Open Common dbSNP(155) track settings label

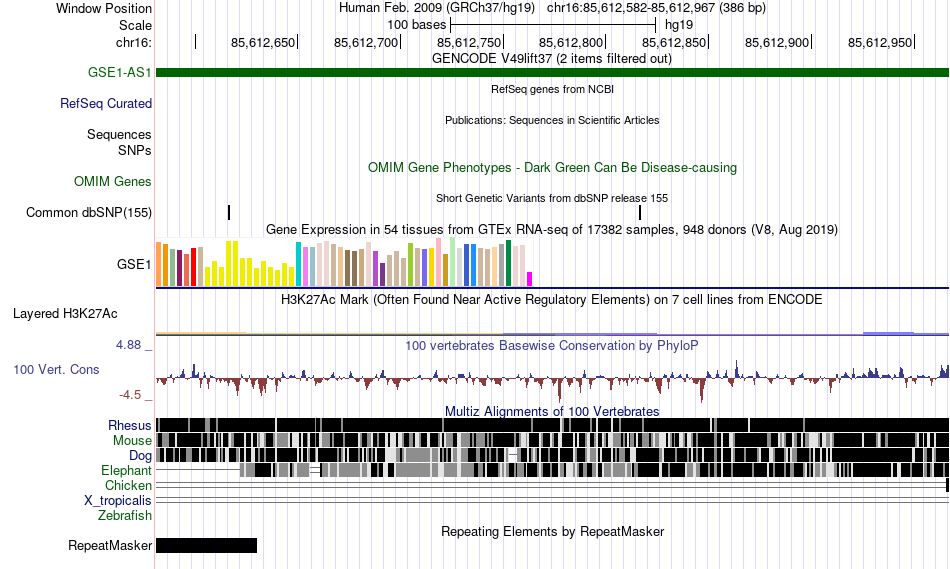point(89,212)
